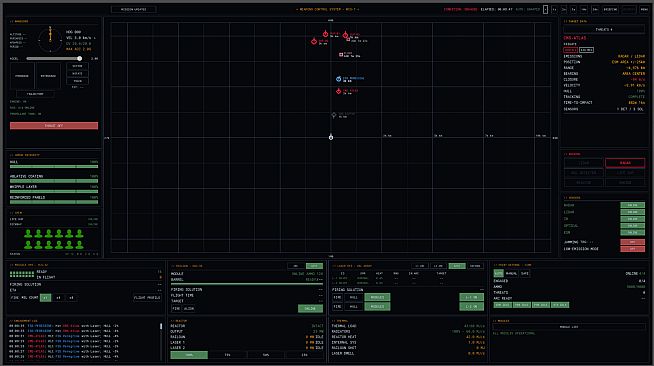The height and width of the screenshot is (366, 654).
Task: Click the last crew member icon in bottom row
Action: coord(79,244)
